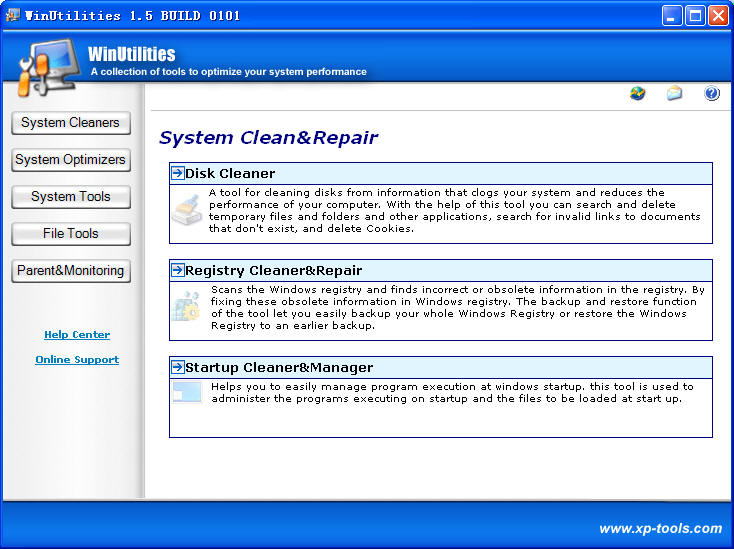Click the arrow icon beside Startup Cleaner&Manager

[x=177, y=367]
